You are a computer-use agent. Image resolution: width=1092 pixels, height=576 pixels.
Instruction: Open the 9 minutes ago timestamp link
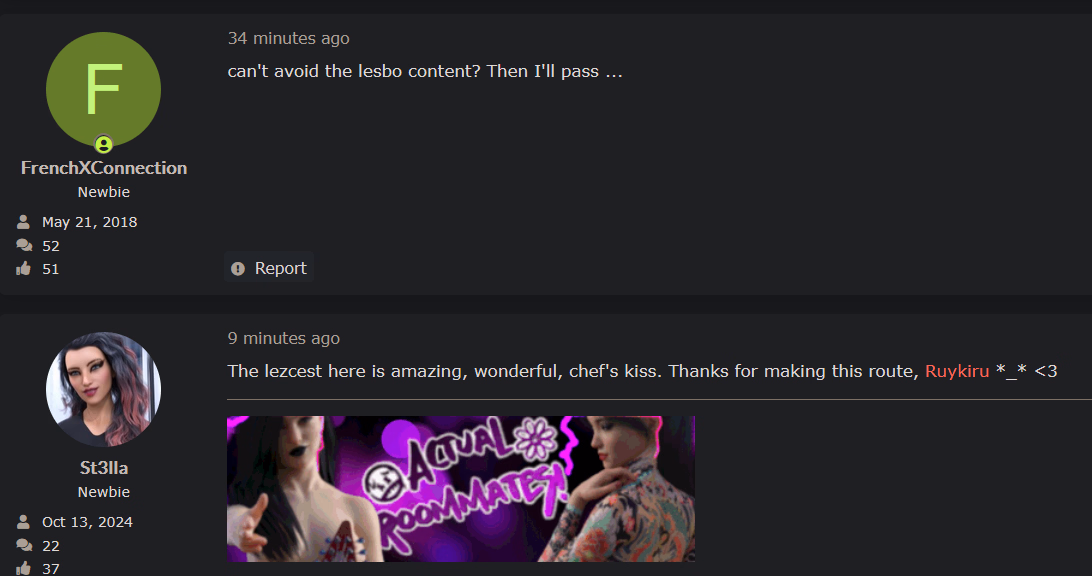point(283,338)
